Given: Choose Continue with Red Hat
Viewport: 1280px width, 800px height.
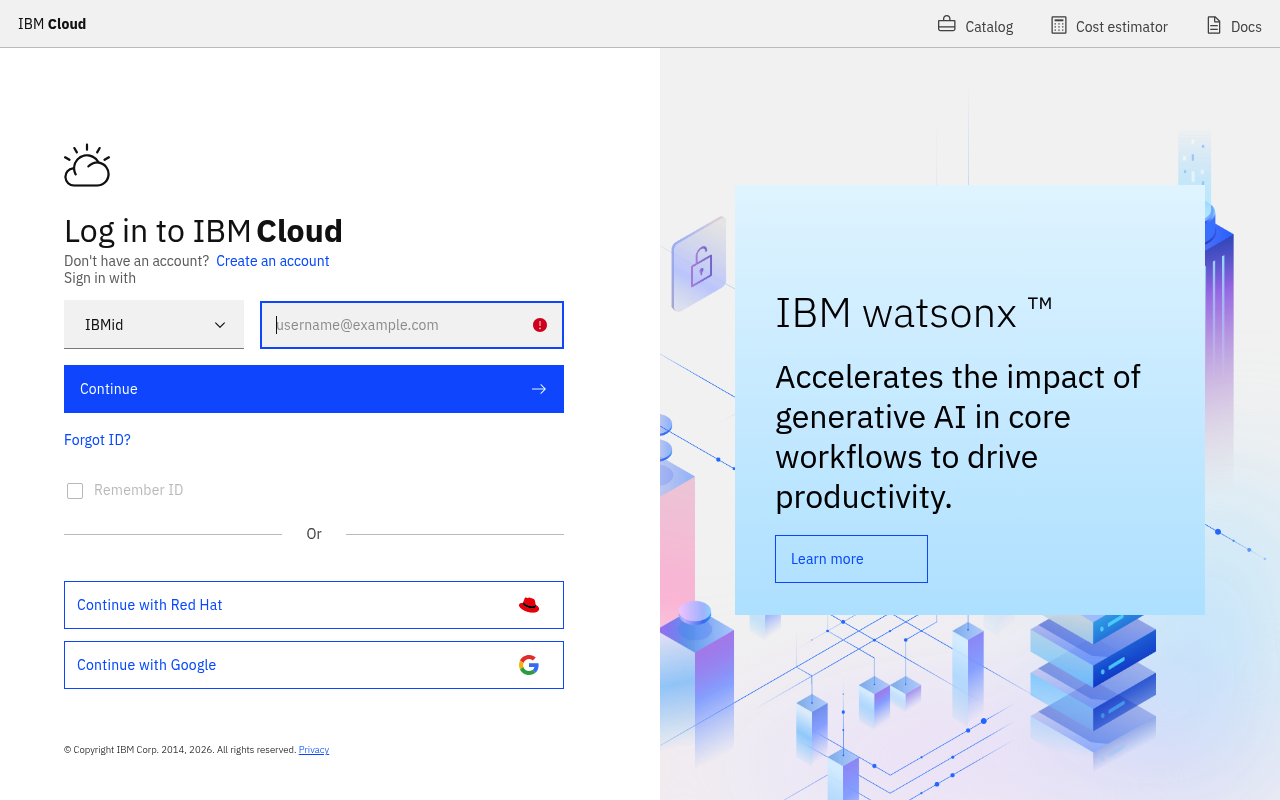Looking at the screenshot, I should tap(314, 605).
